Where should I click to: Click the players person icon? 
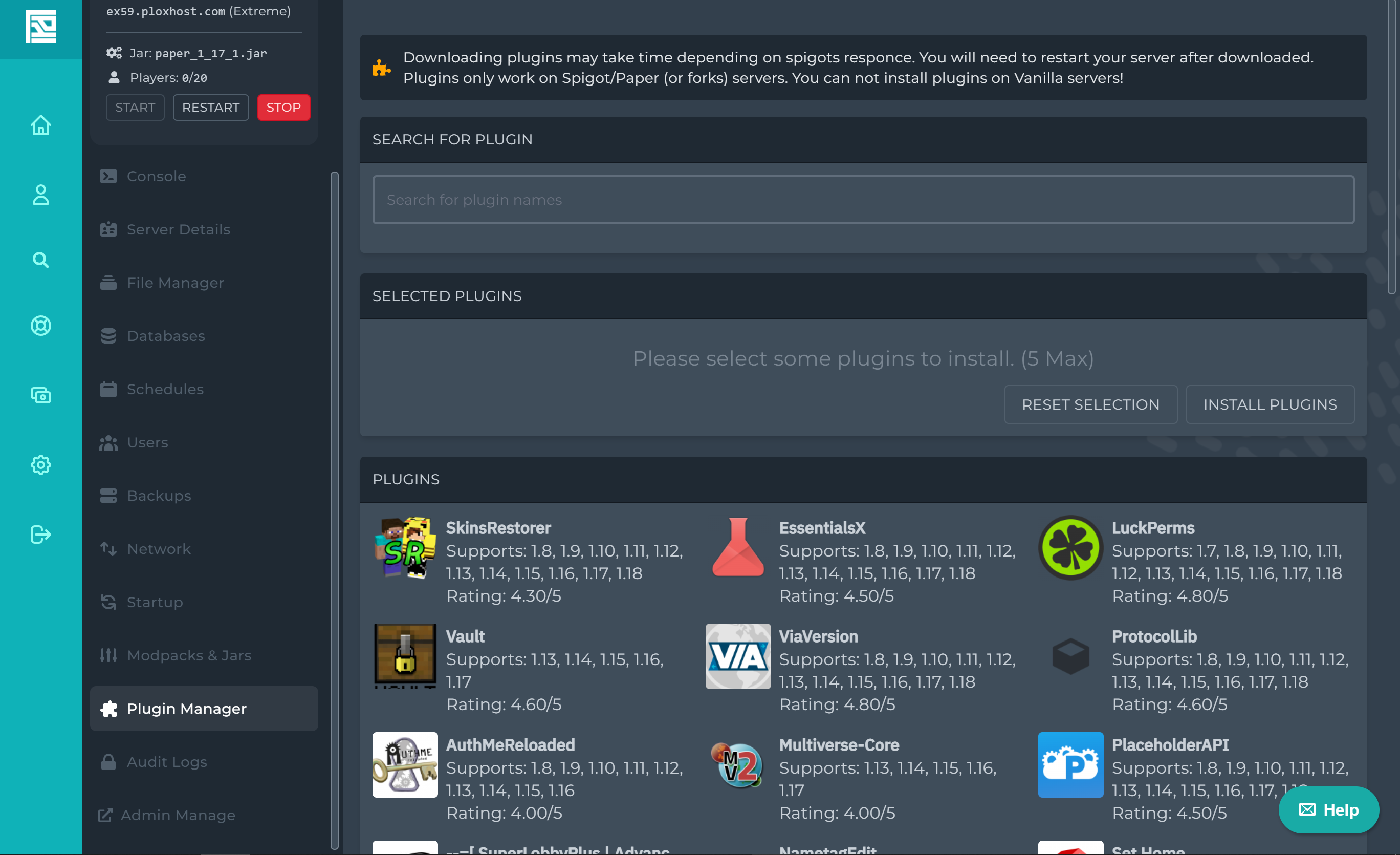click(x=114, y=77)
